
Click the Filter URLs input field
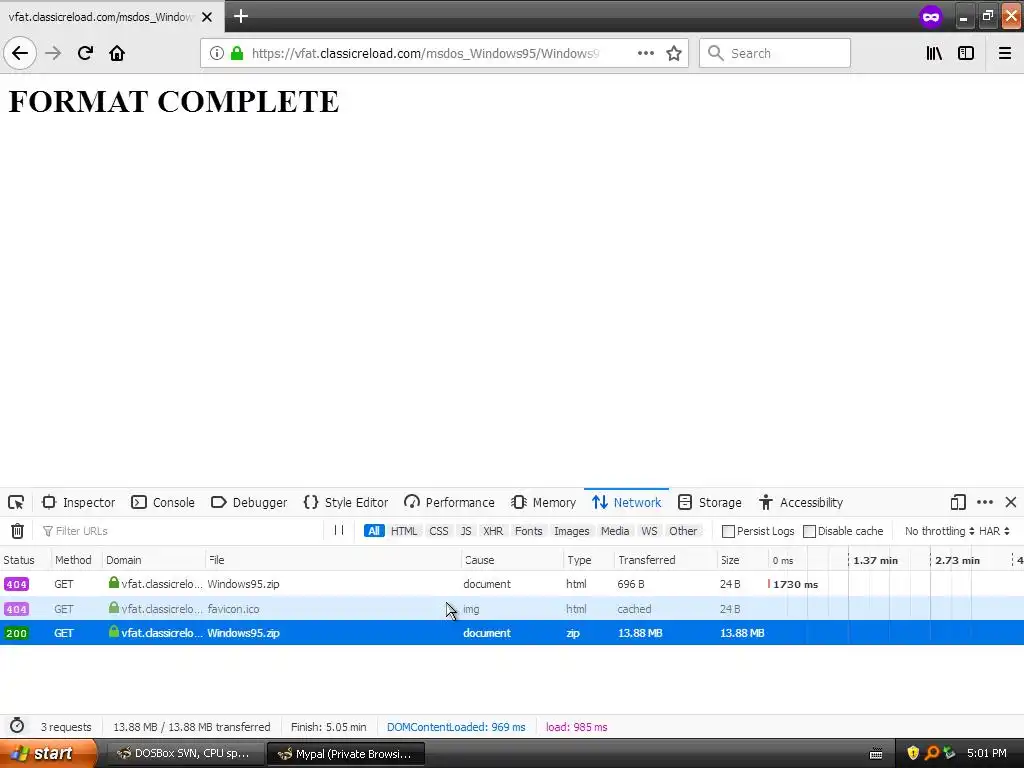(x=183, y=531)
